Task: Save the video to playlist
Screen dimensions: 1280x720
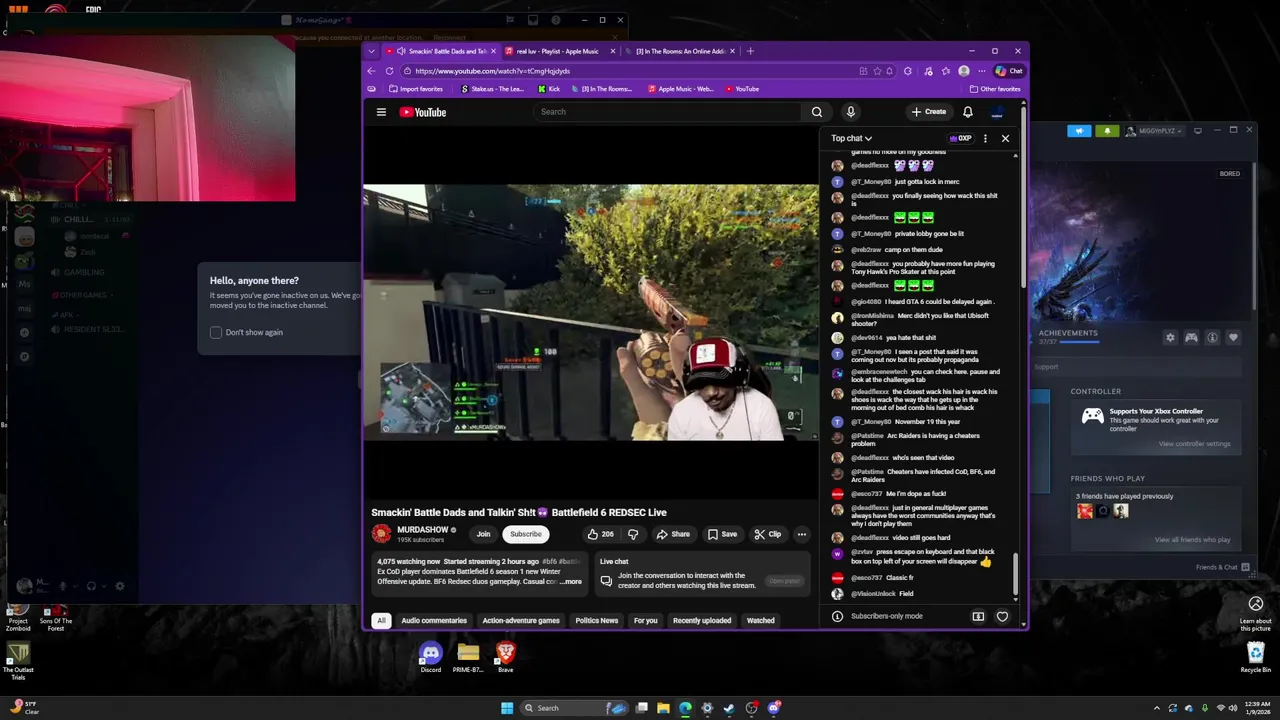Action: 722,534
